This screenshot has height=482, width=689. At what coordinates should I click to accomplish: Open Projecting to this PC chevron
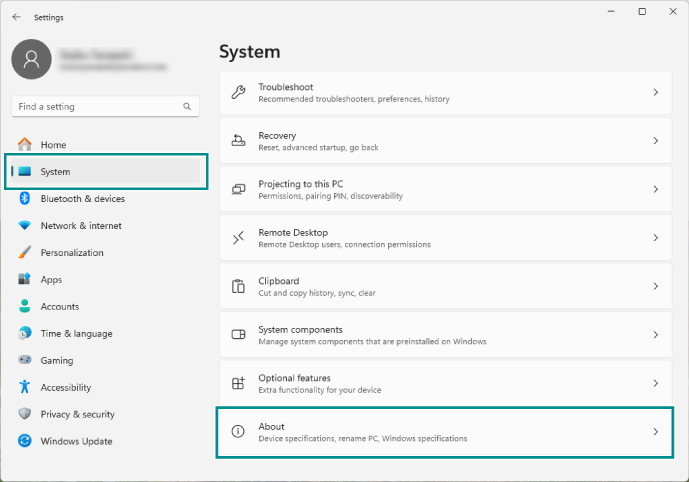coord(655,189)
